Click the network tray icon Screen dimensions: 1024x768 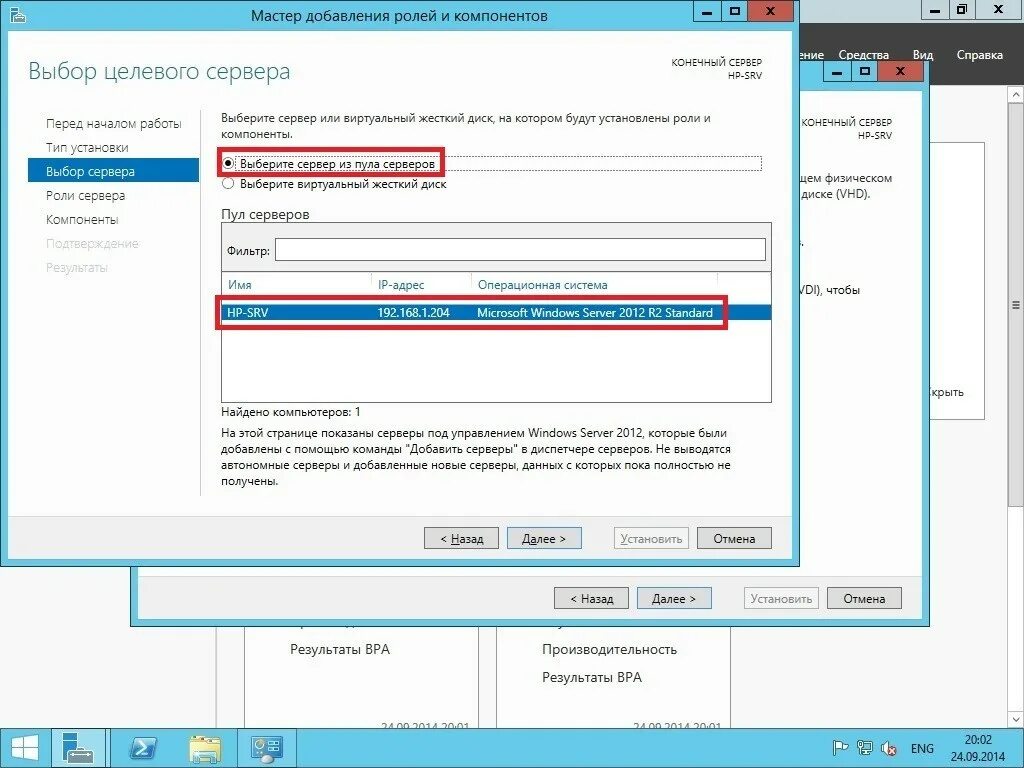(865, 748)
